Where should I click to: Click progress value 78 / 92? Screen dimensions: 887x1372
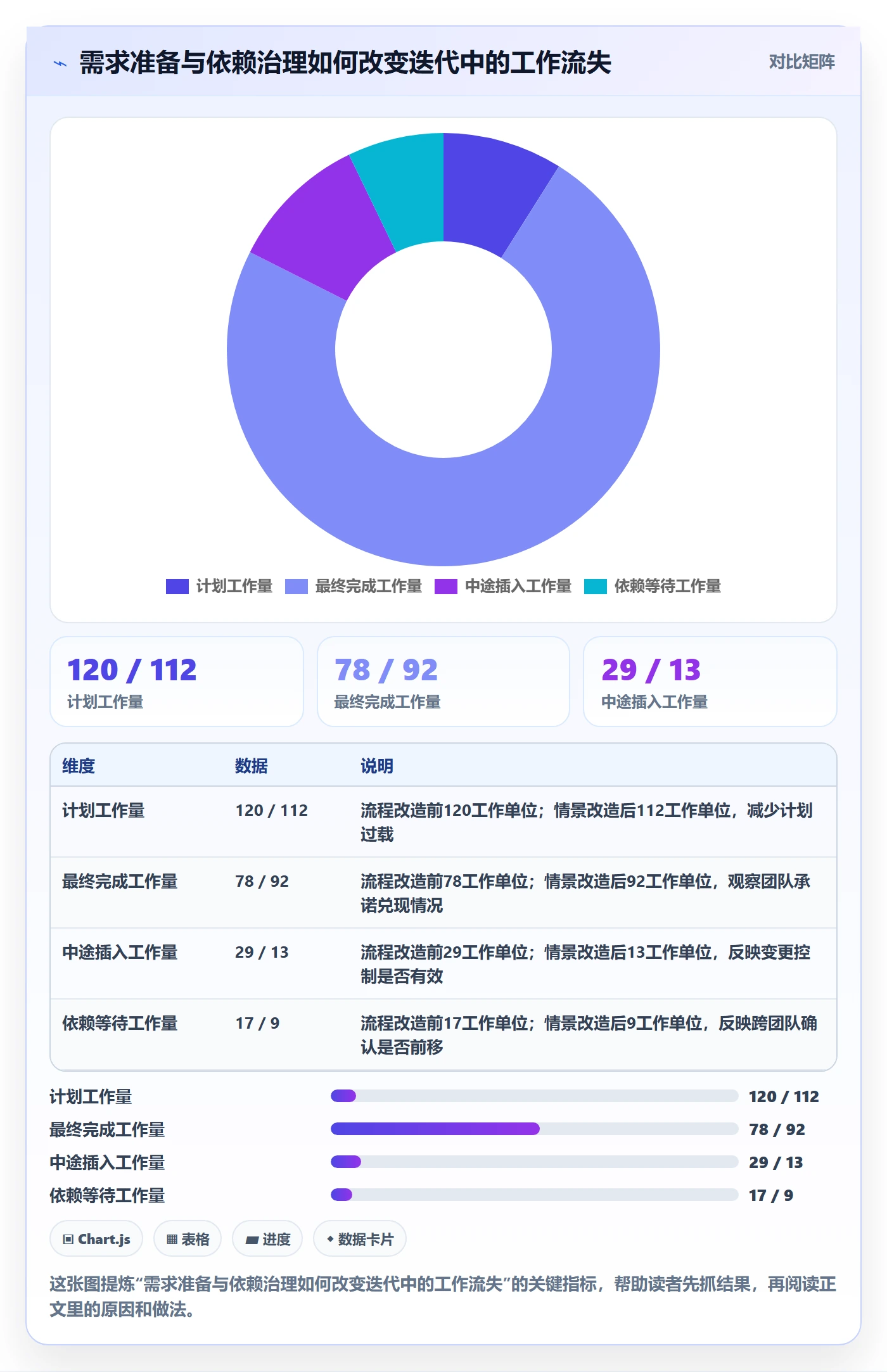[x=777, y=1129]
